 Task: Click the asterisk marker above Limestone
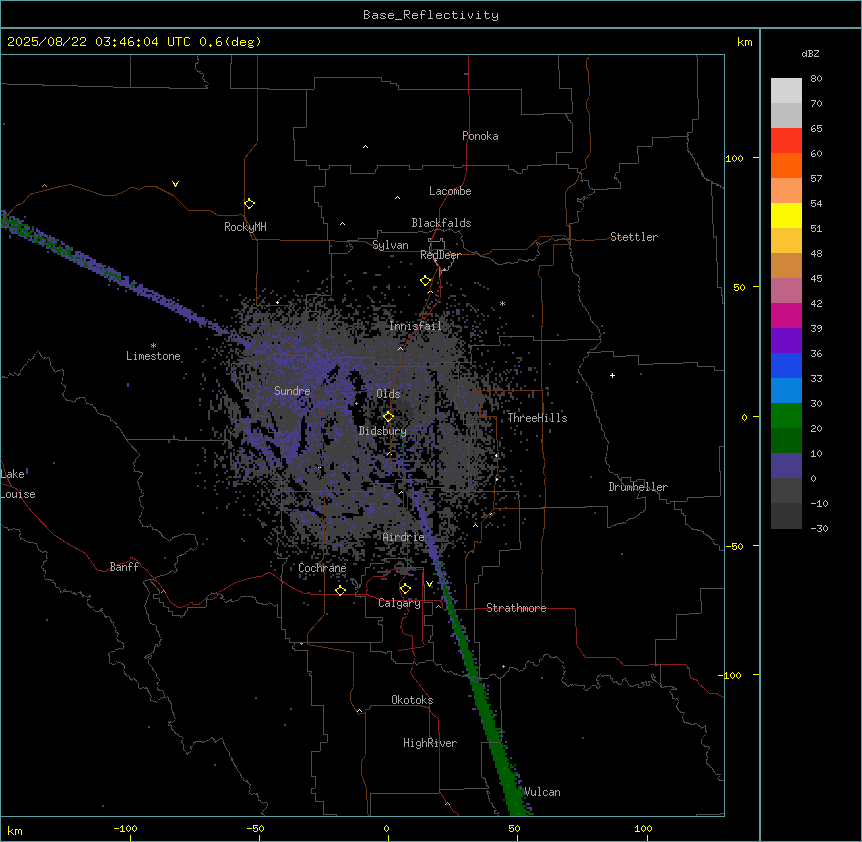[153, 346]
